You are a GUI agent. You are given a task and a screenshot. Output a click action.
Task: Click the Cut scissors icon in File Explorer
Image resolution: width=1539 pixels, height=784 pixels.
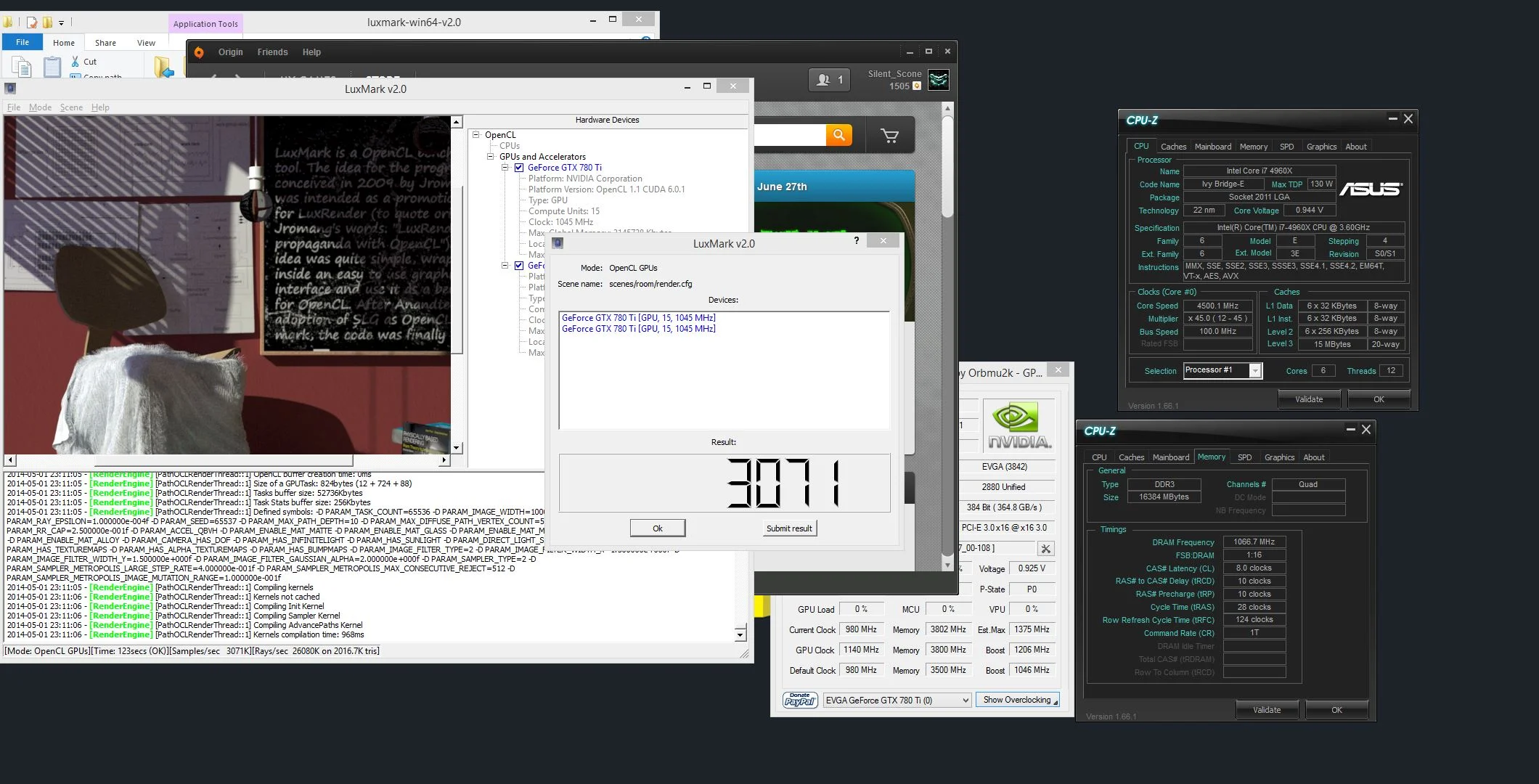point(75,62)
